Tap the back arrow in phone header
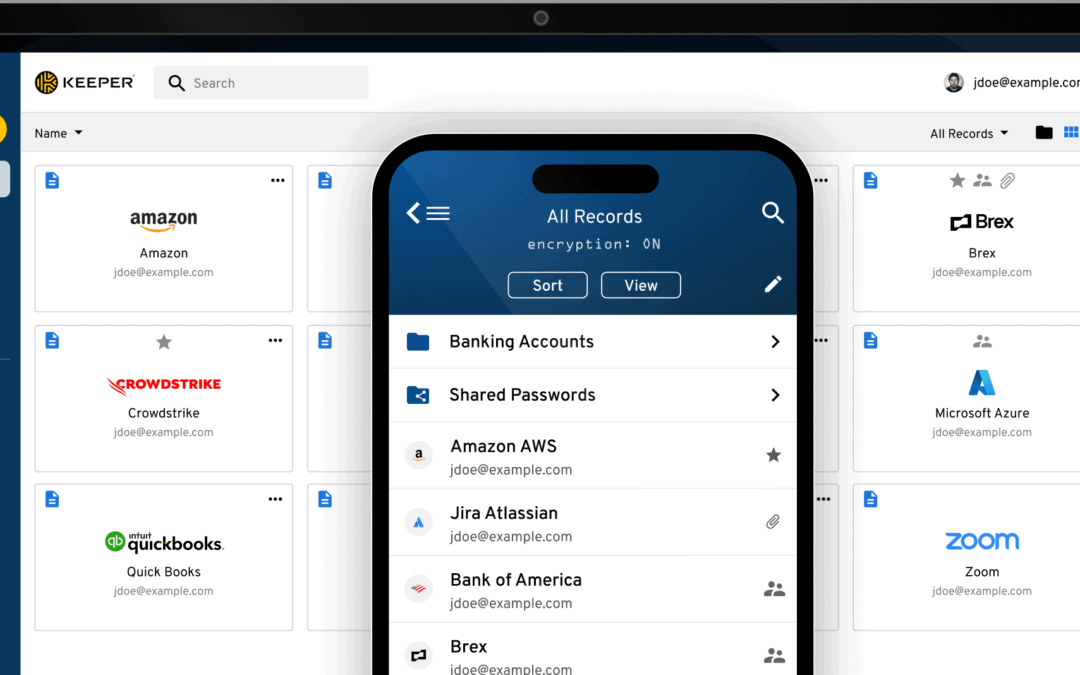 pyautogui.click(x=413, y=214)
